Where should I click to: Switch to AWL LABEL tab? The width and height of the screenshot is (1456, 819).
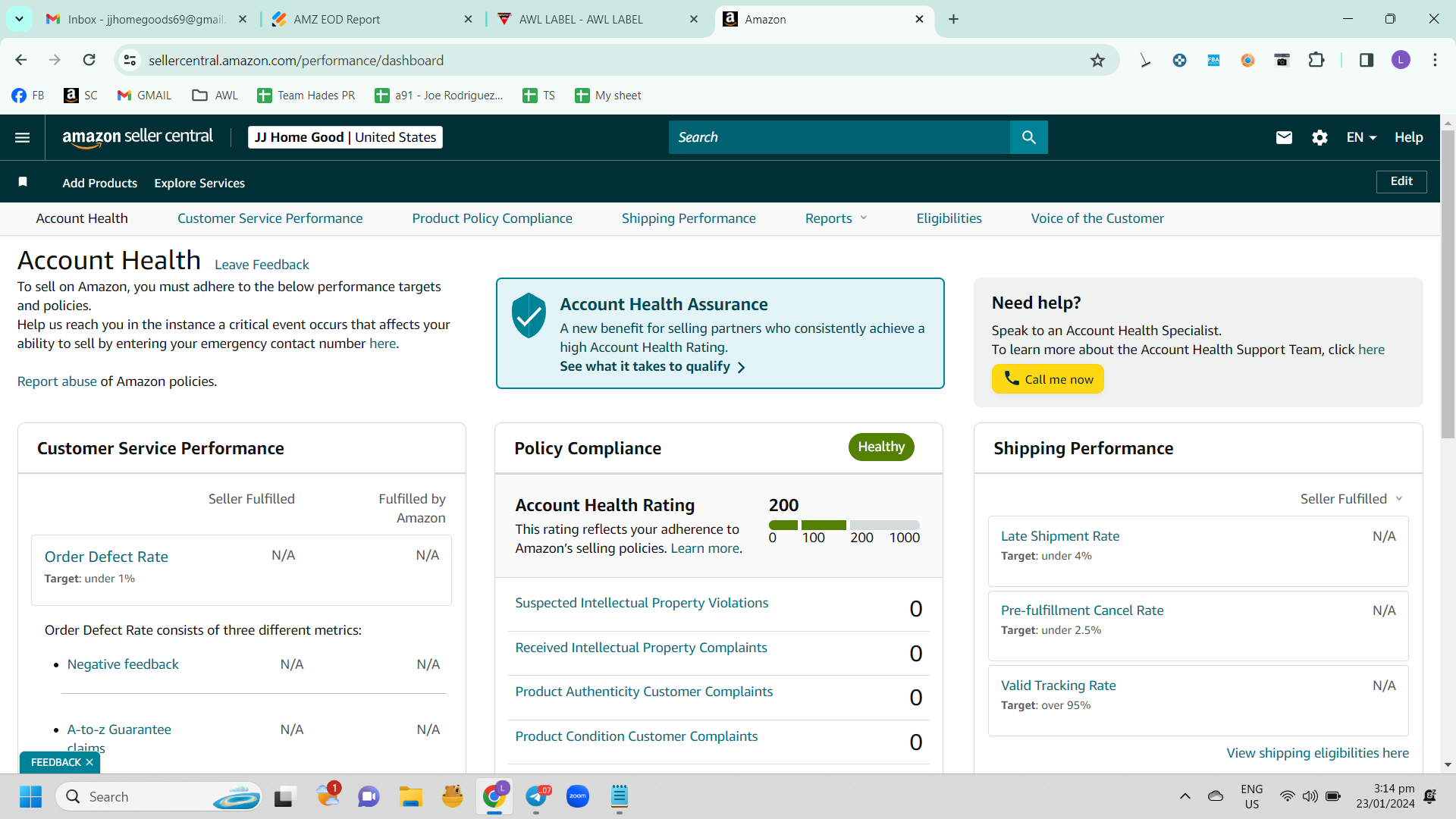[x=598, y=19]
